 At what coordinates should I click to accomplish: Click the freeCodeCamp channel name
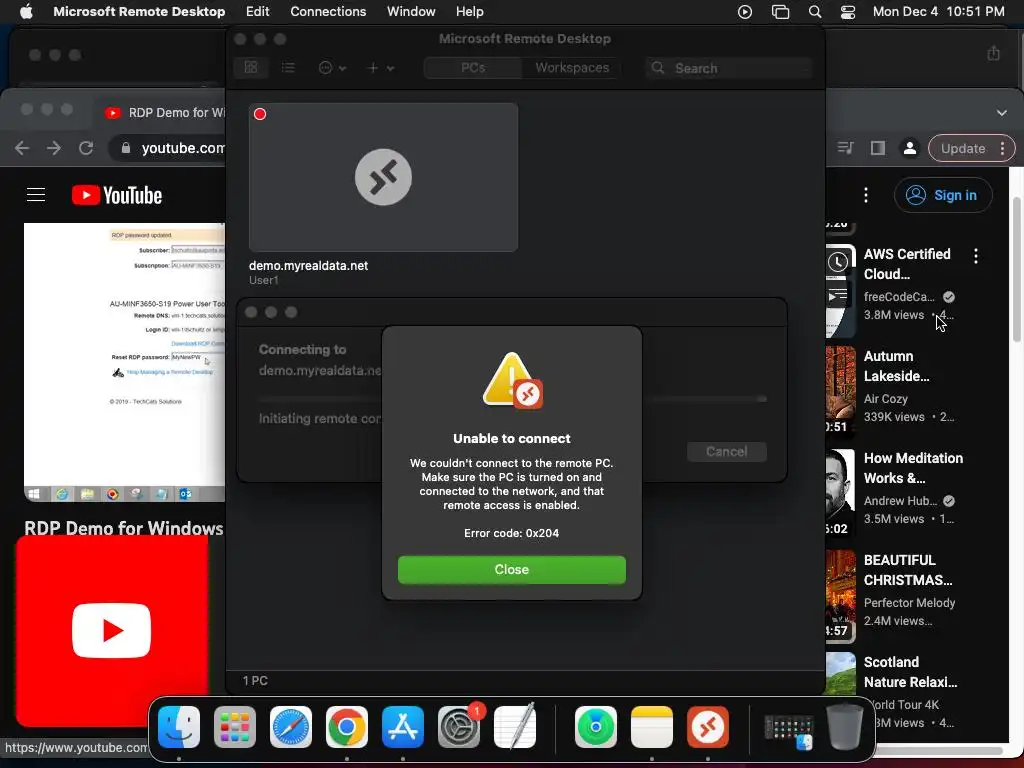[899, 296]
